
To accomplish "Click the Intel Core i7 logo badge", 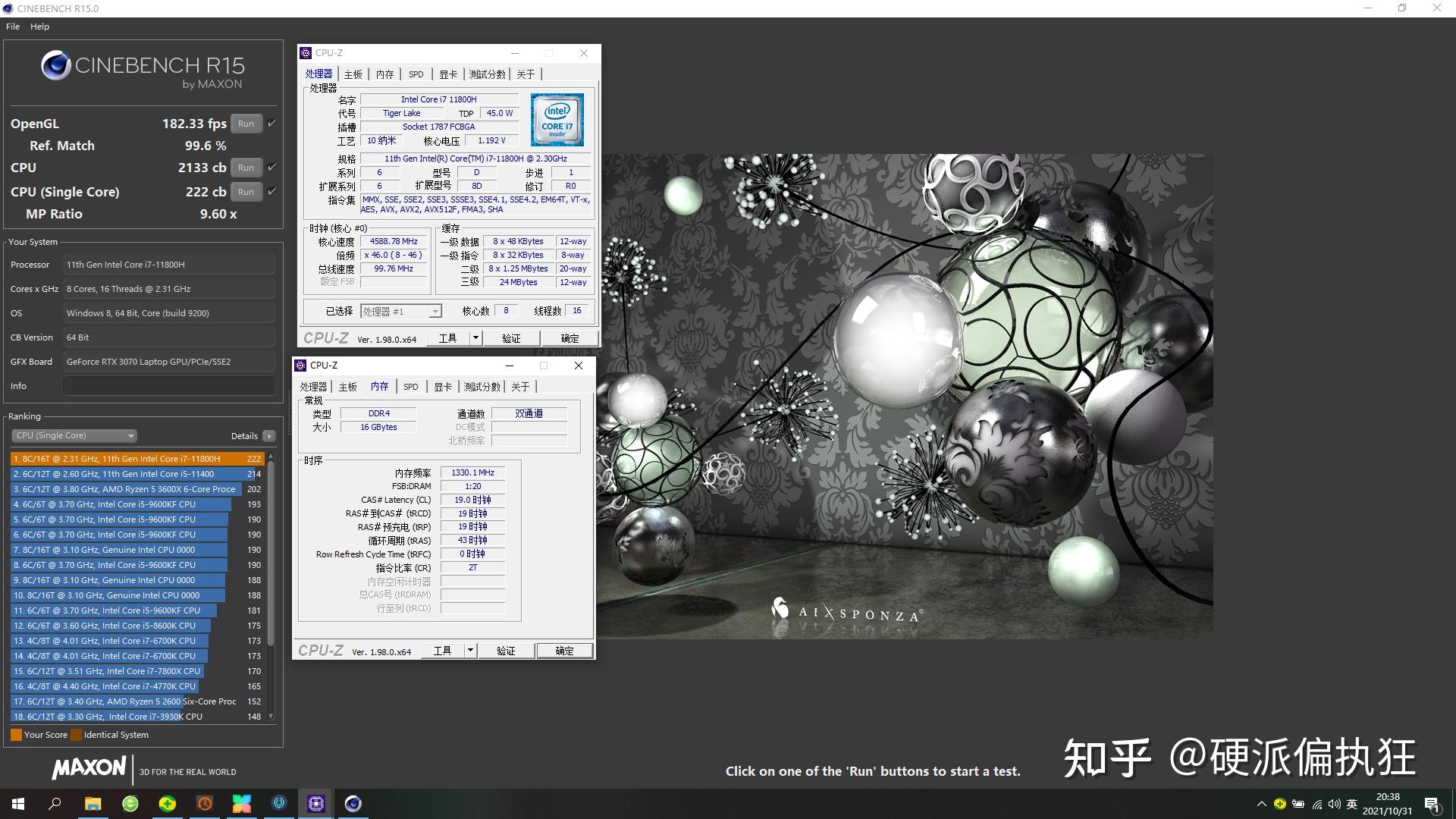I will [557, 119].
